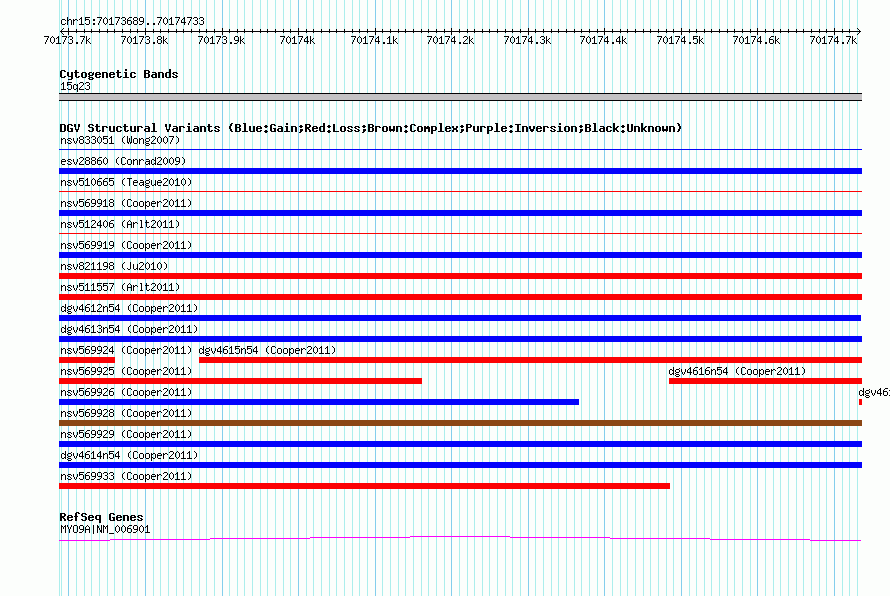
Task: Click the nsv569929 (Cooper2011) label
Action: point(126,434)
